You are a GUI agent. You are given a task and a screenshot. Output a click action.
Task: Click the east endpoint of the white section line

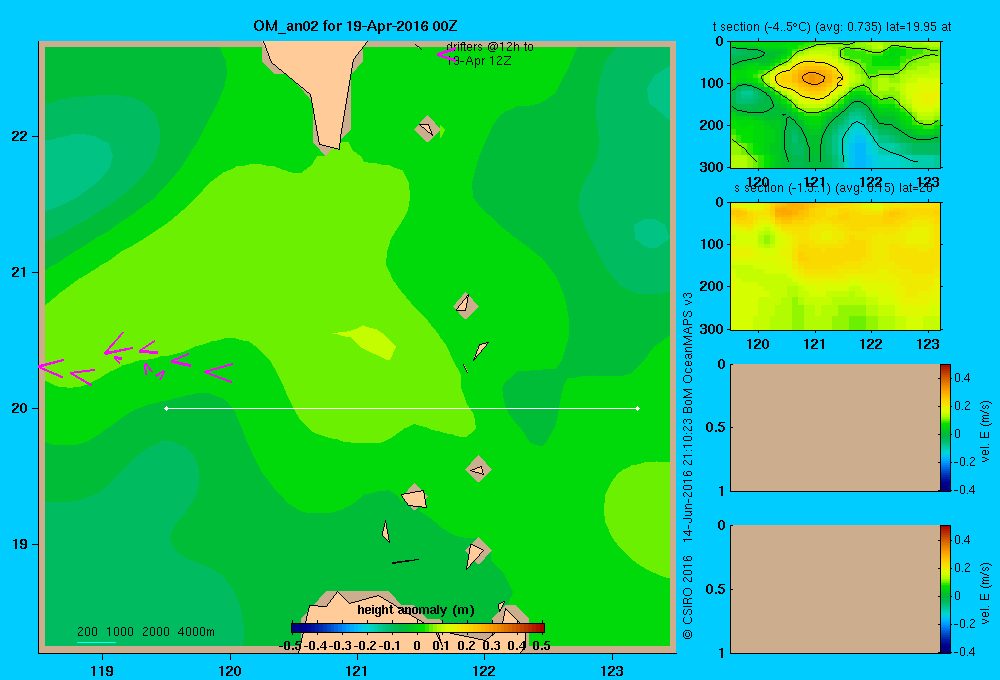tap(638, 408)
